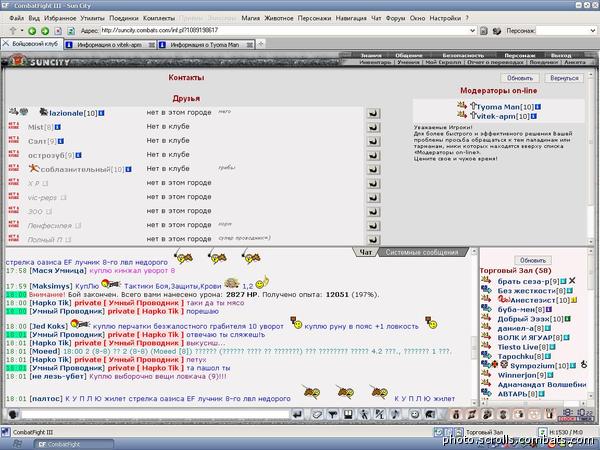
Task: Click the send message enter-arrow icon
Action: coord(297,414)
